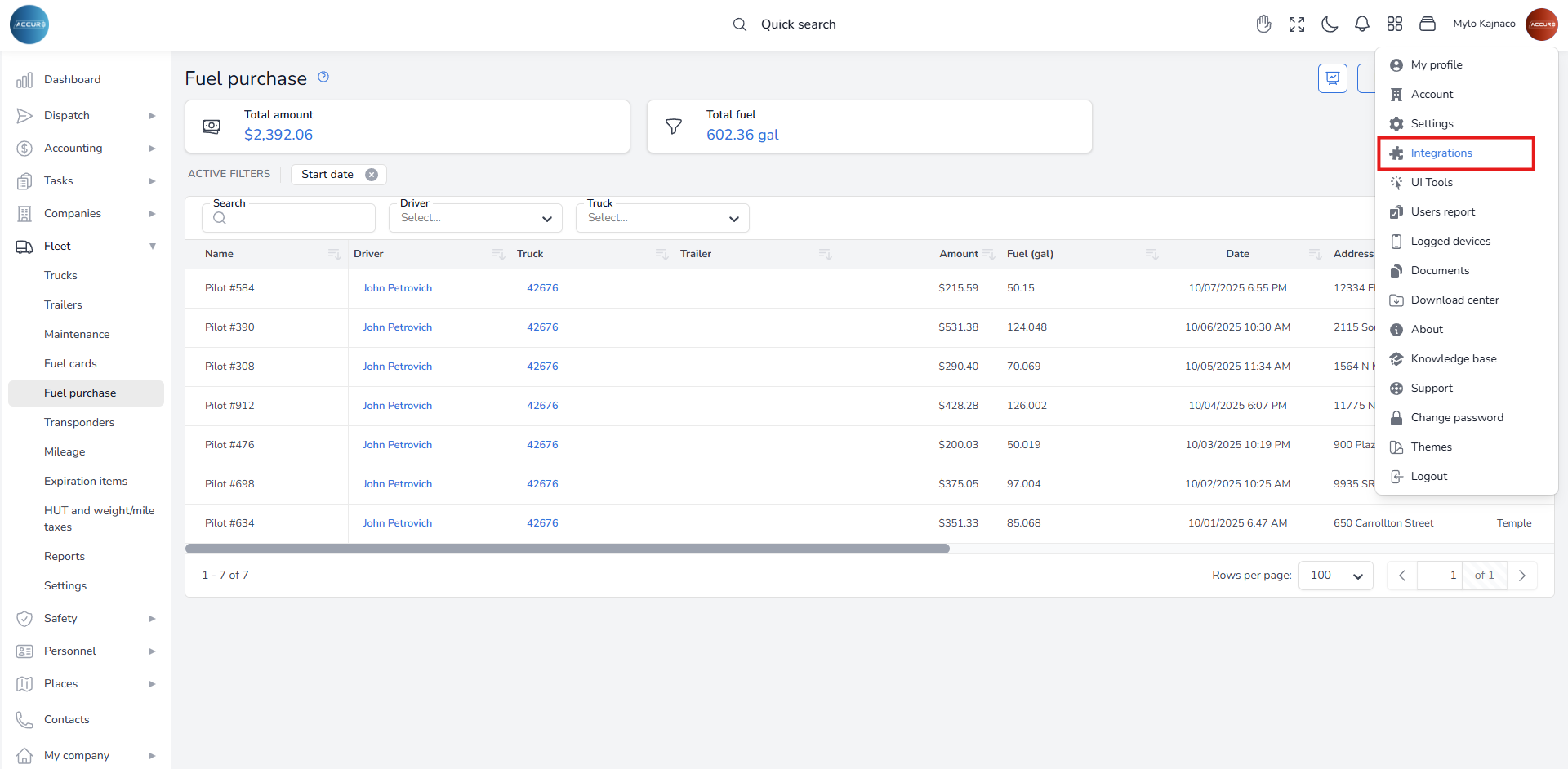
Task: Toggle dark mode moon icon
Action: pos(1330,24)
